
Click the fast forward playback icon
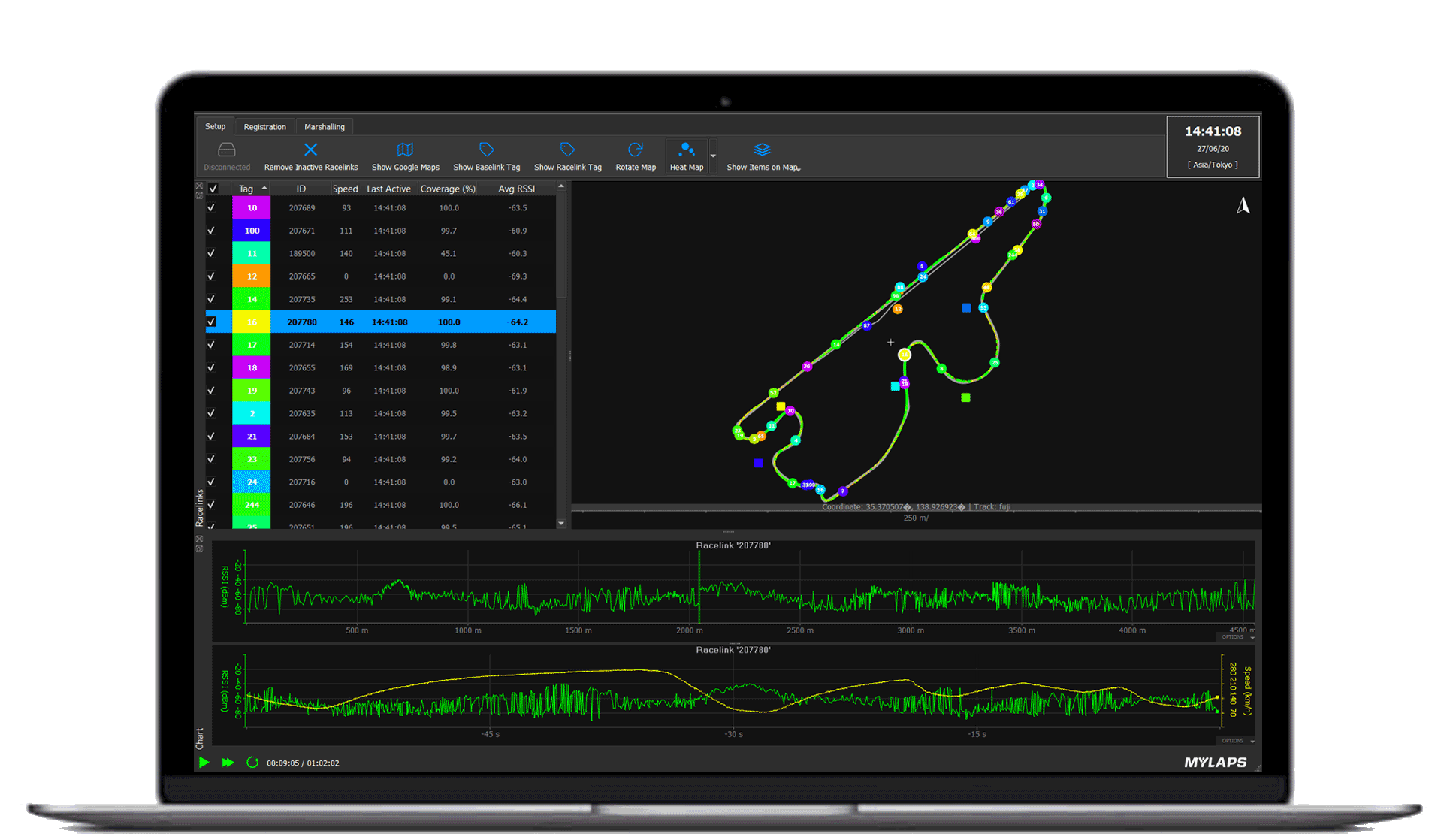228,763
